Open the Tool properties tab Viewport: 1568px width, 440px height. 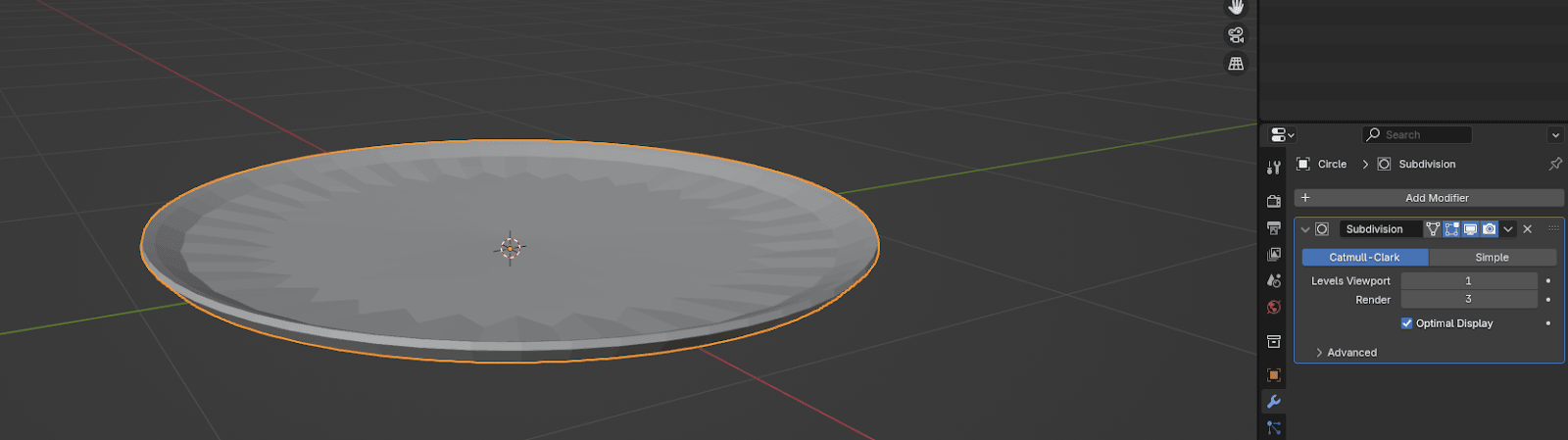1273,168
